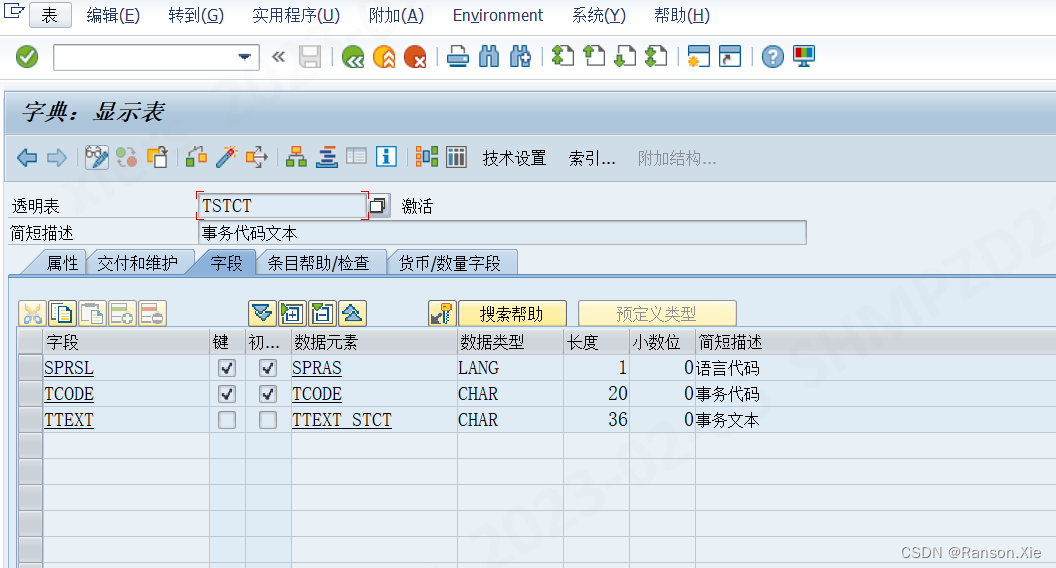
Task: Open the 实用程序(U) menu
Action: click(x=296, y=15)
